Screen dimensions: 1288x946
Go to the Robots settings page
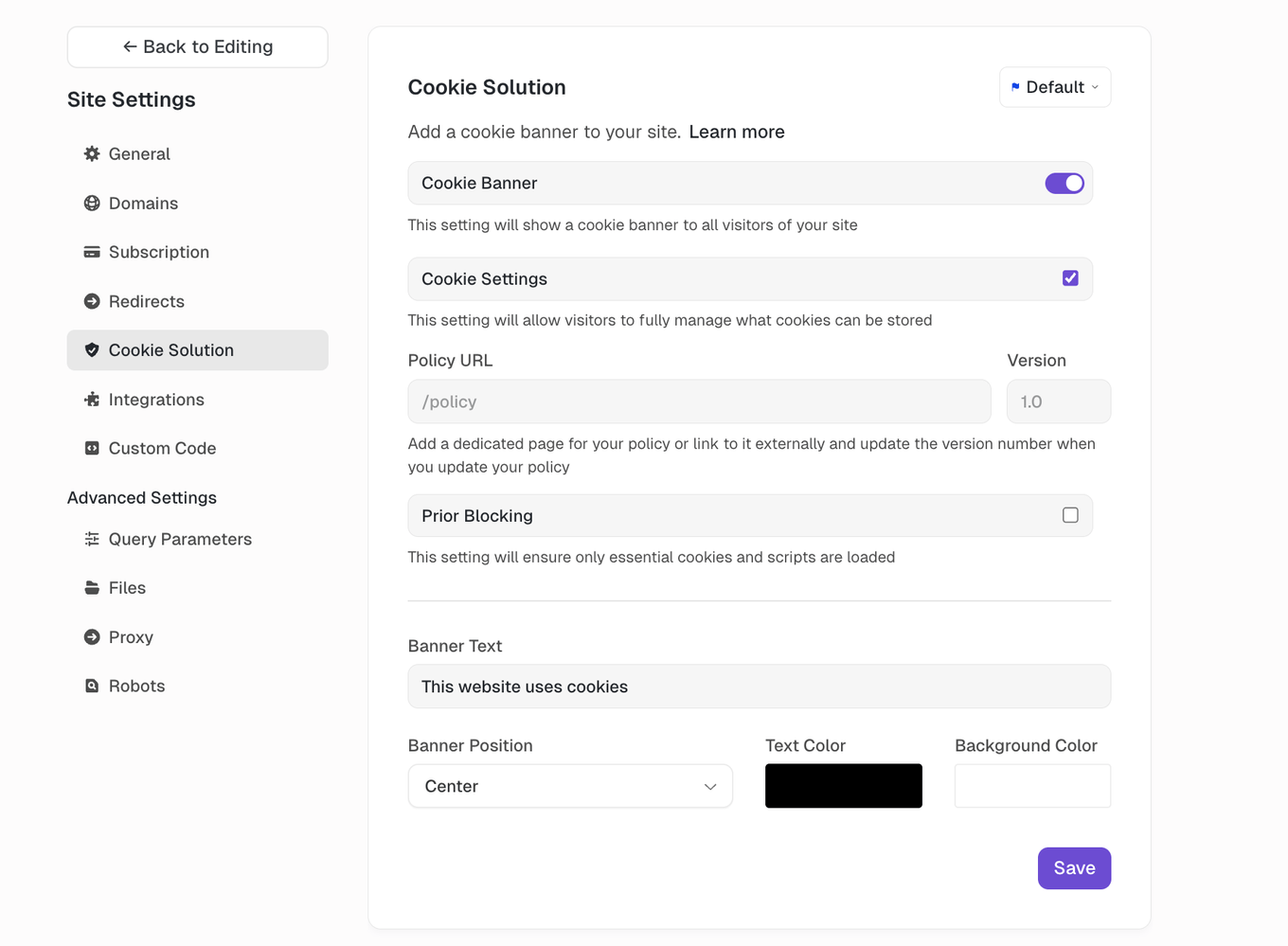(x=136, y=686)
